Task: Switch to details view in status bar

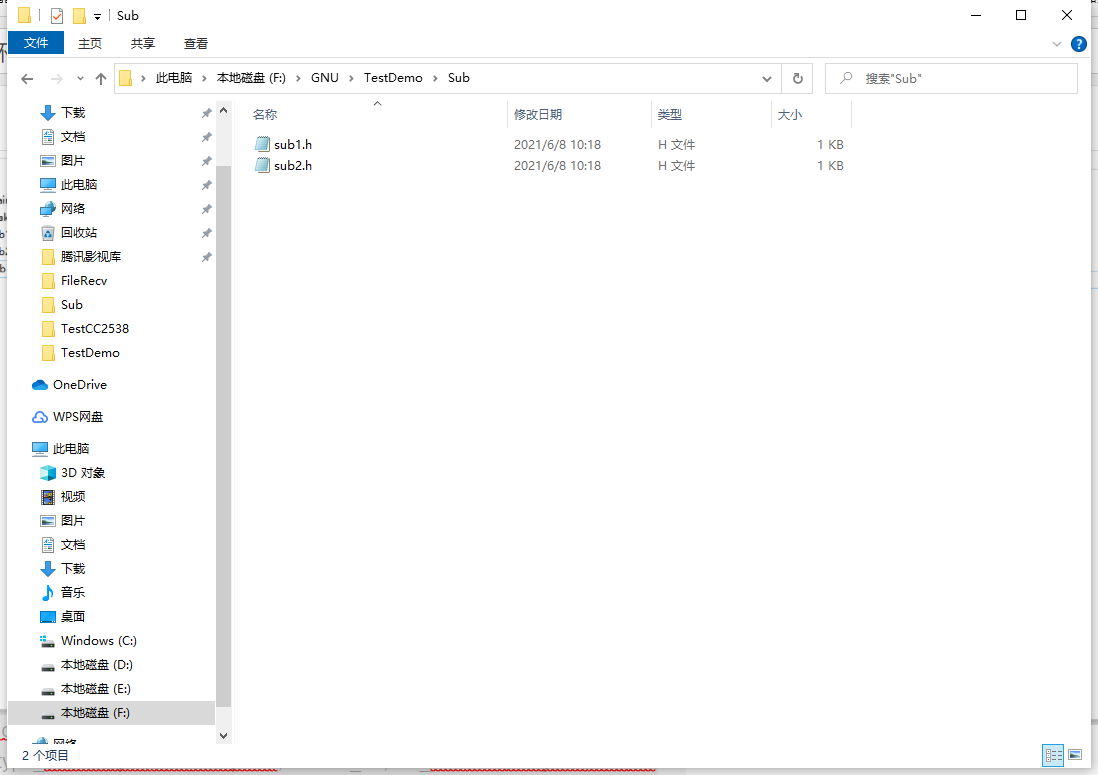Action: (x=1053, y=755)
